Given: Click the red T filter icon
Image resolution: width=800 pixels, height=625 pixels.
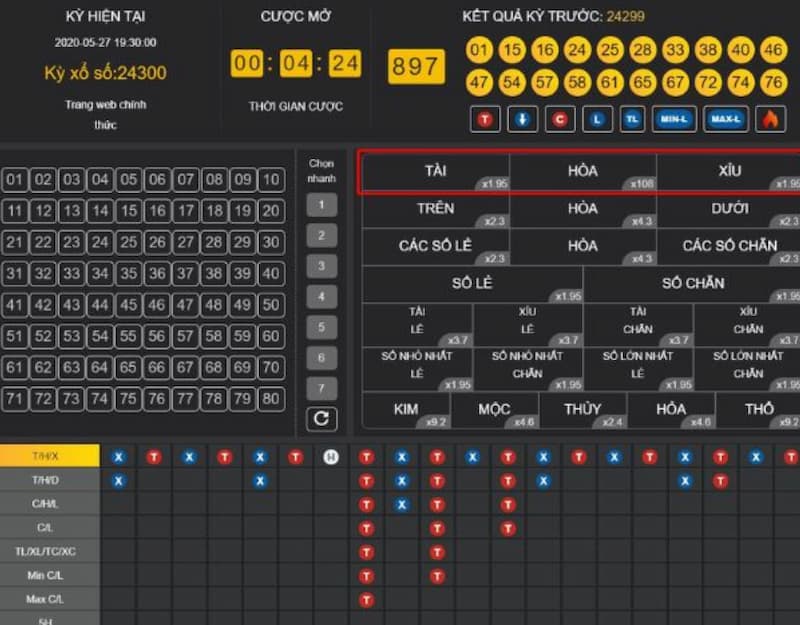Looking at the screenshot, I should (485, 120).
